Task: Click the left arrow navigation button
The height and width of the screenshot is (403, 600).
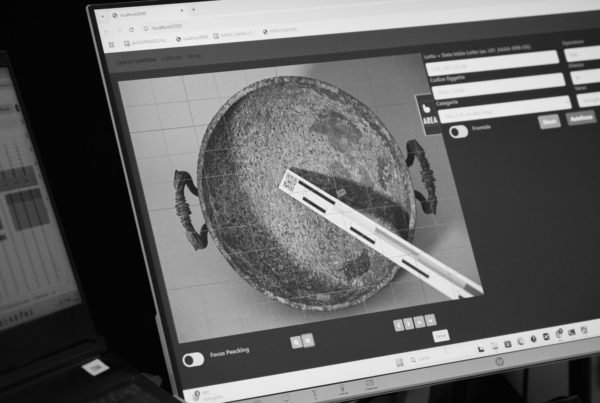Action: pos(398,325)
